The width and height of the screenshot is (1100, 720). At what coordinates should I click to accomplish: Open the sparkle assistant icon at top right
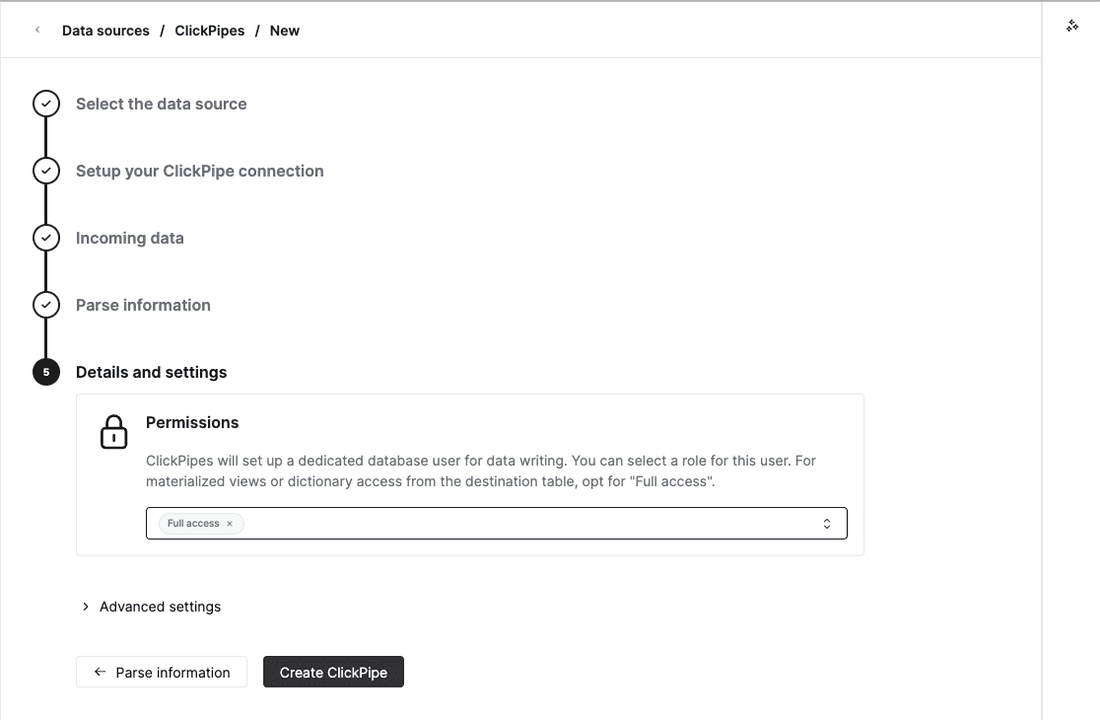coord(1072,26)
